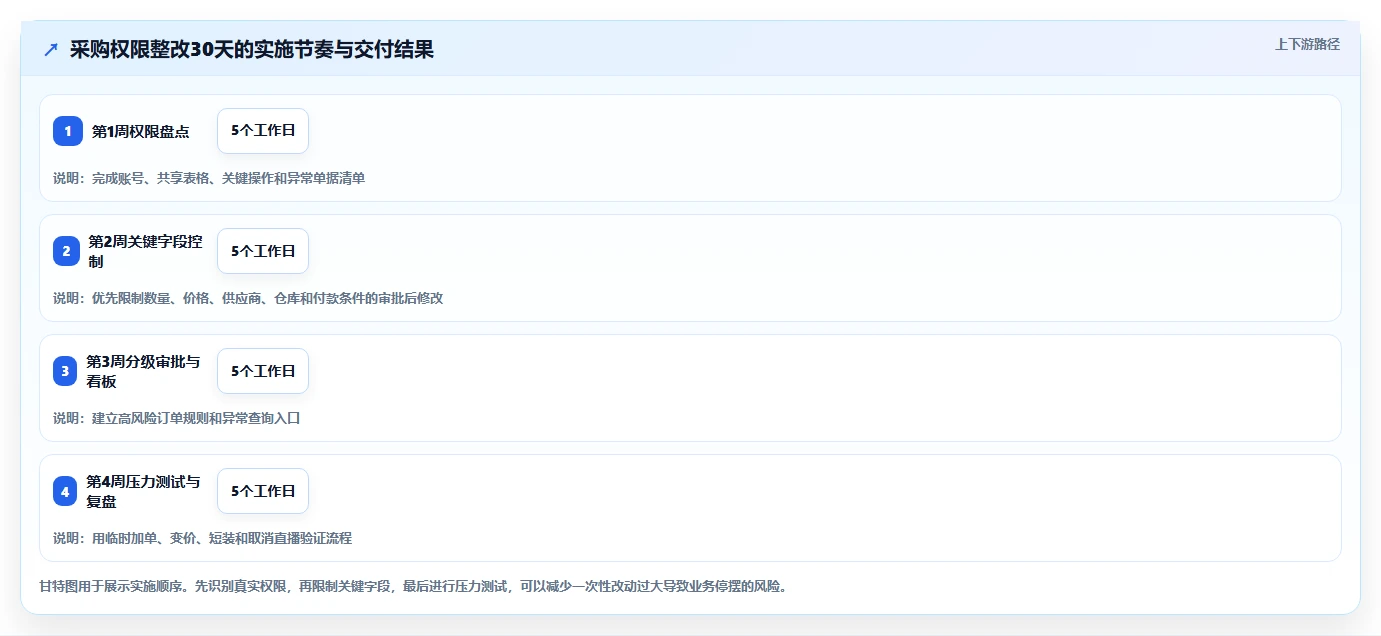The image size is (1381, 636).
Task: Click the description starting 完成账号、共享表格
Action: [x=209, y=178]
